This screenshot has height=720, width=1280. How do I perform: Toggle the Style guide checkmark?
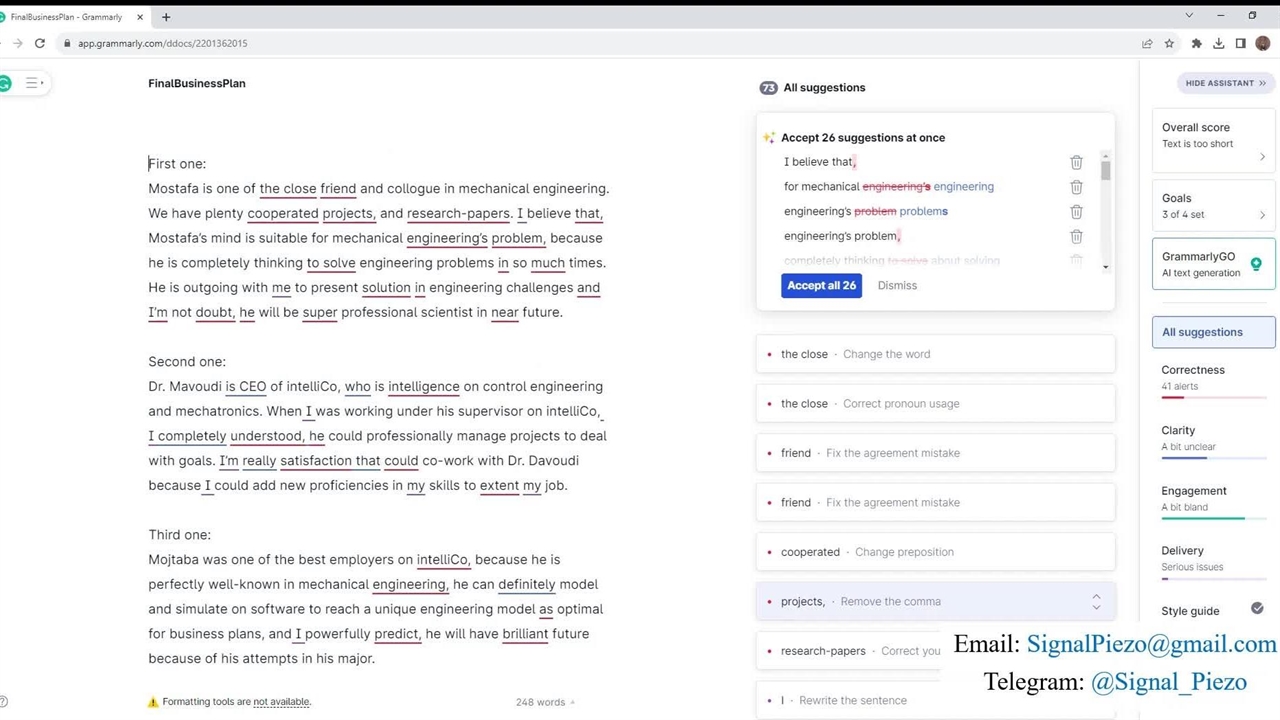[x=1257, y=609]
